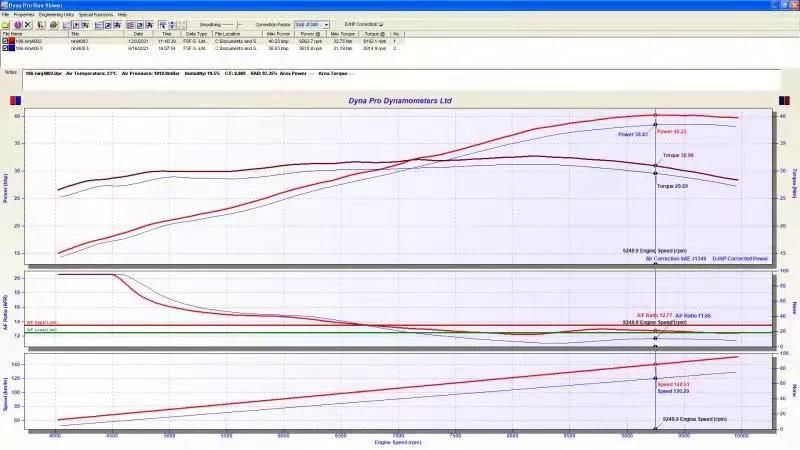Click the blue color swatch of the second run
Screen dimensions: 800x450
pyautogui.click(x=11, y=48)
